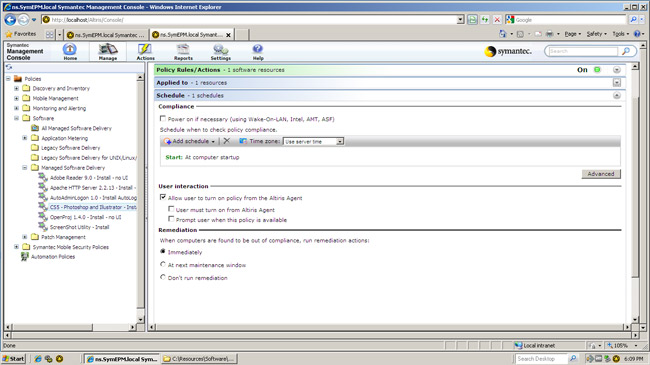Close the active ns.SymEPM.local tab
The height and width of the screenshot is (365, 650).
228,35
